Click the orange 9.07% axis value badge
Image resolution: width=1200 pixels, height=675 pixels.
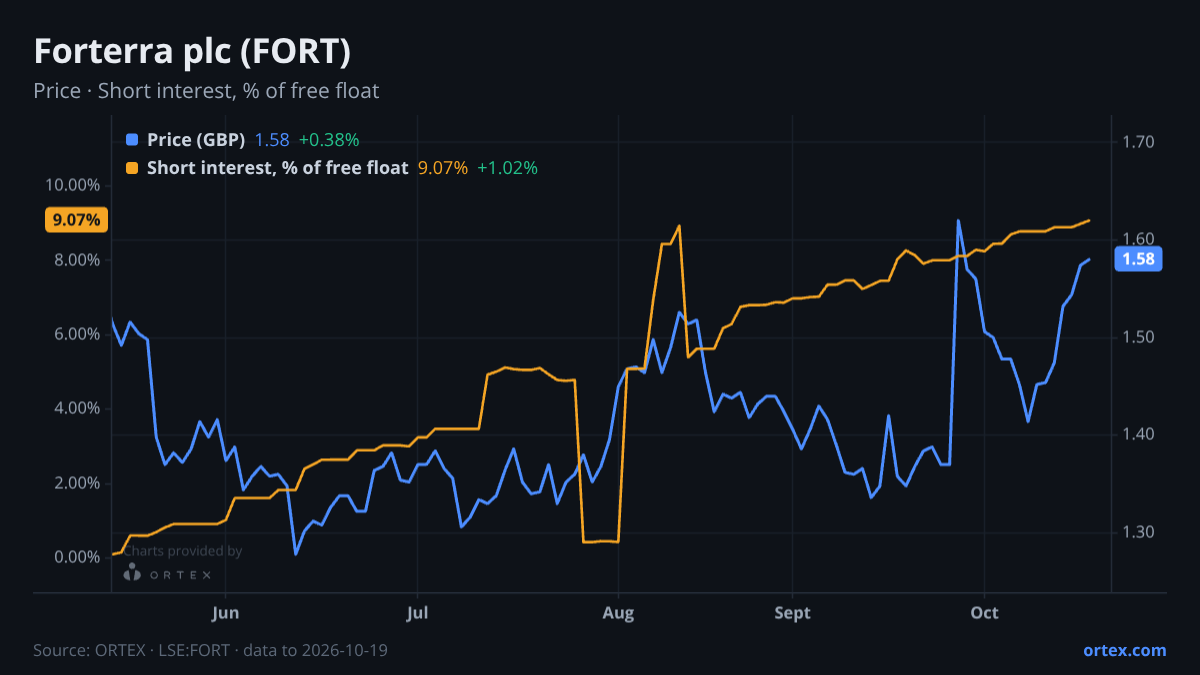77,220
